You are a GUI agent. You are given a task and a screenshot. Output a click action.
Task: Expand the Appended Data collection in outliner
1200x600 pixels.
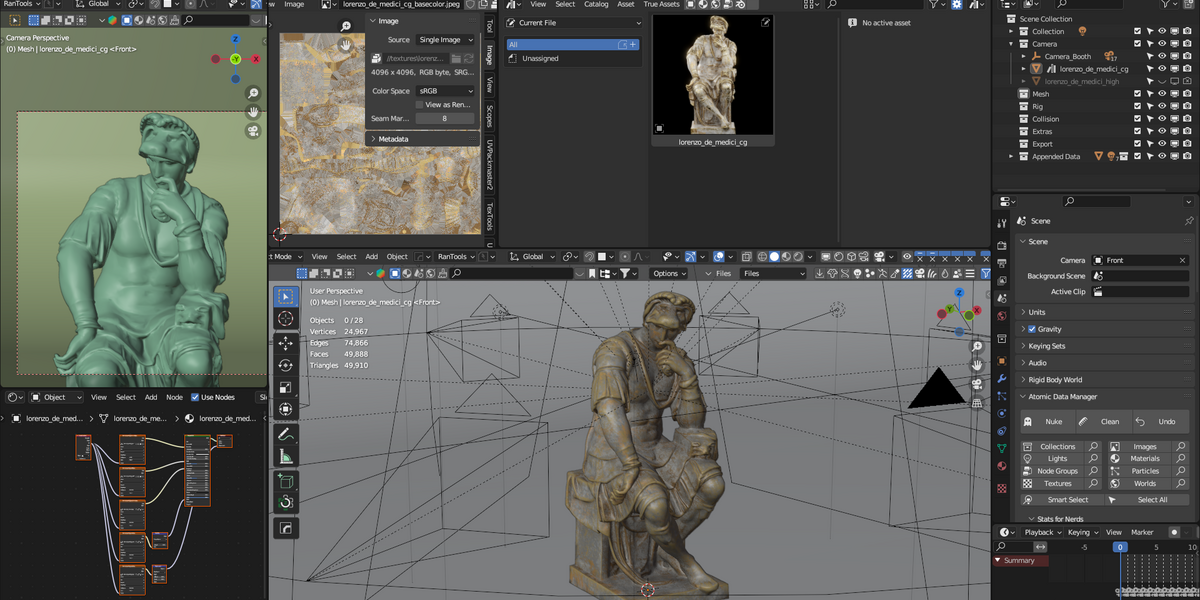coord(1011,156)
